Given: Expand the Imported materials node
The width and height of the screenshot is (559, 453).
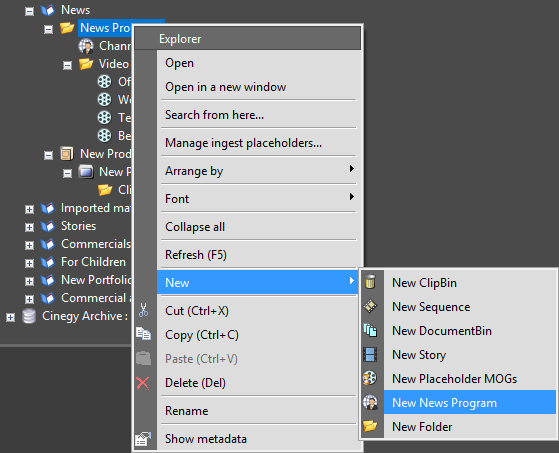Looking at the screenshot, I should click(x=29, y=210).
